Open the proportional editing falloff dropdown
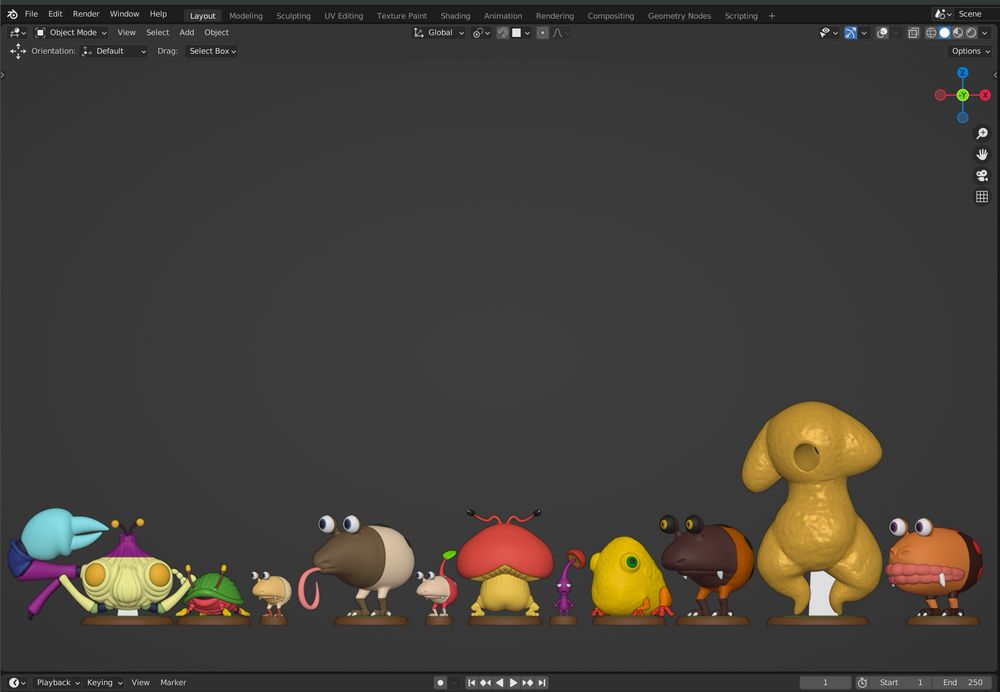This screenshot has height=692, width=1000. click(x=561, y=33)
